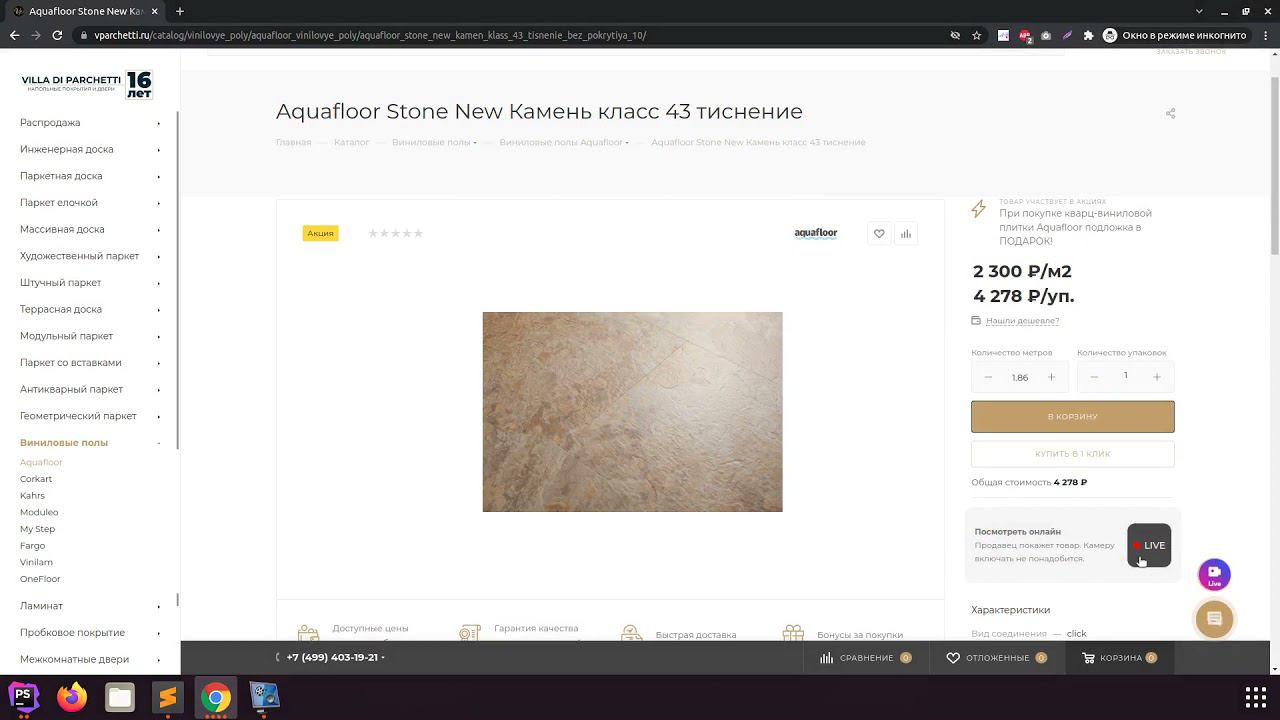The image size is (1280, 720).
Task: Decrease the packages quantity
Action: (1094, 377)
